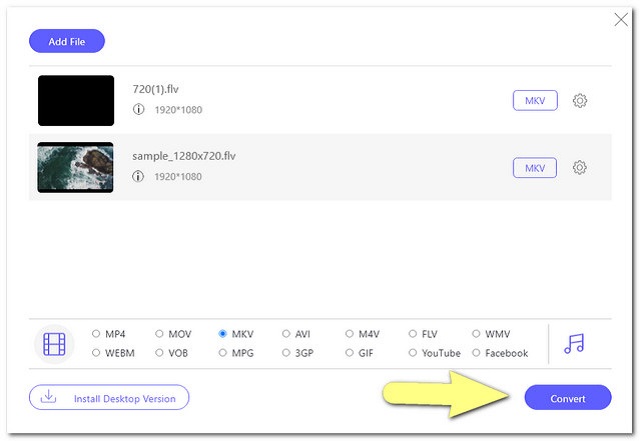This screenshot has height=441, width=640.
Task: Switch to audio formats music note icon
Action: pos(574,343)
